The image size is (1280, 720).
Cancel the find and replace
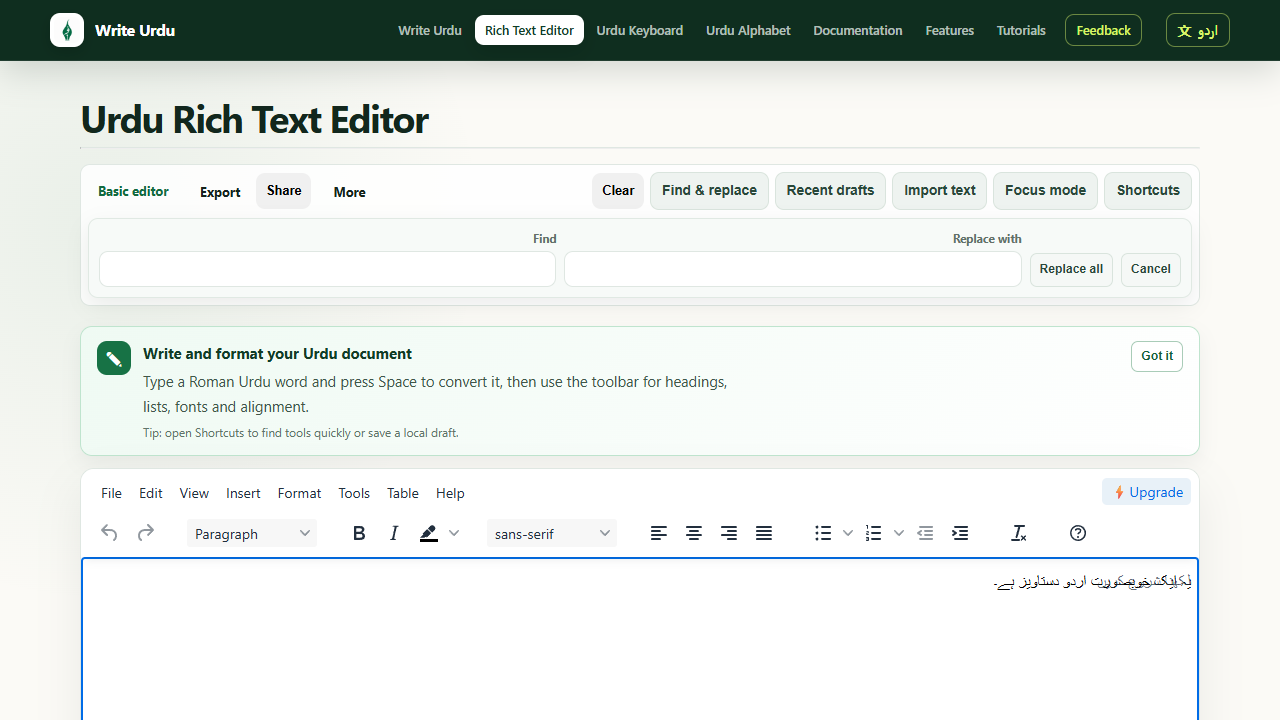pos(1151,269)
